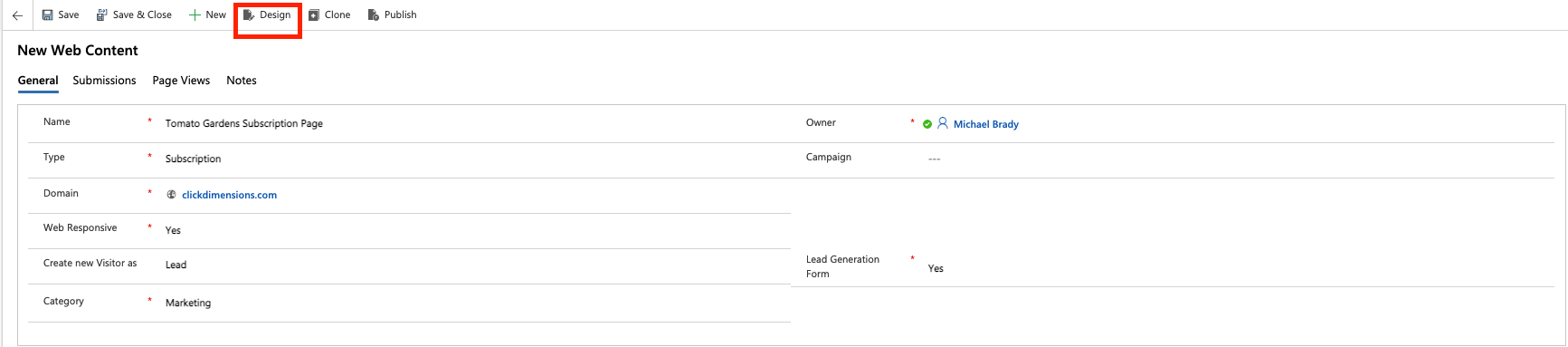
Task: Click the Design pencil-page icon
Action: (x=249, y=15)
